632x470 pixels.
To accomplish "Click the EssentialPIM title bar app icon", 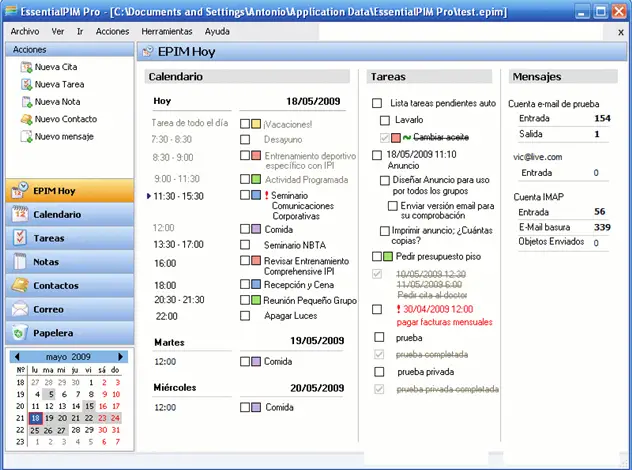I will pos(11,10).
